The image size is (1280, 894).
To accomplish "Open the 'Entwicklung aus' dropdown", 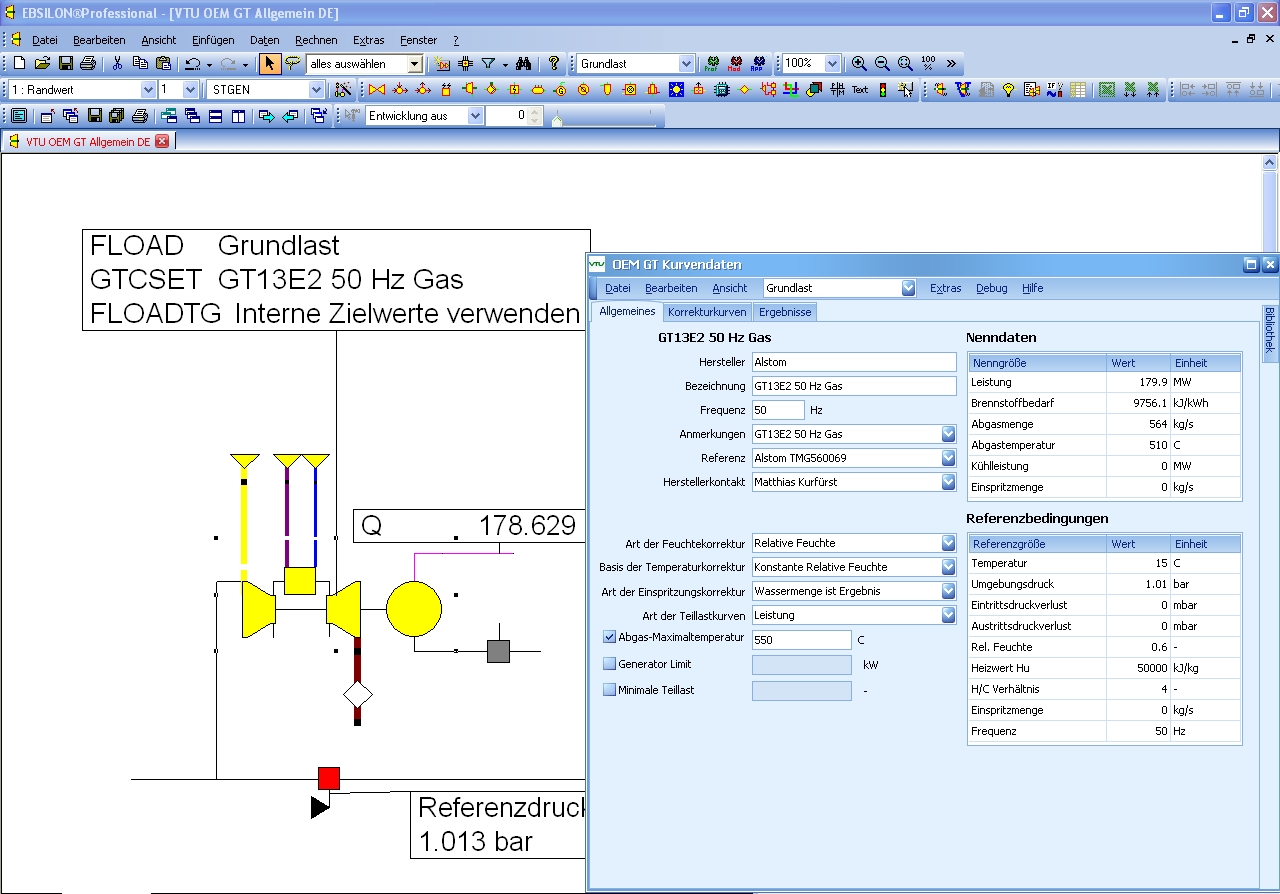I will pos(474,116).
